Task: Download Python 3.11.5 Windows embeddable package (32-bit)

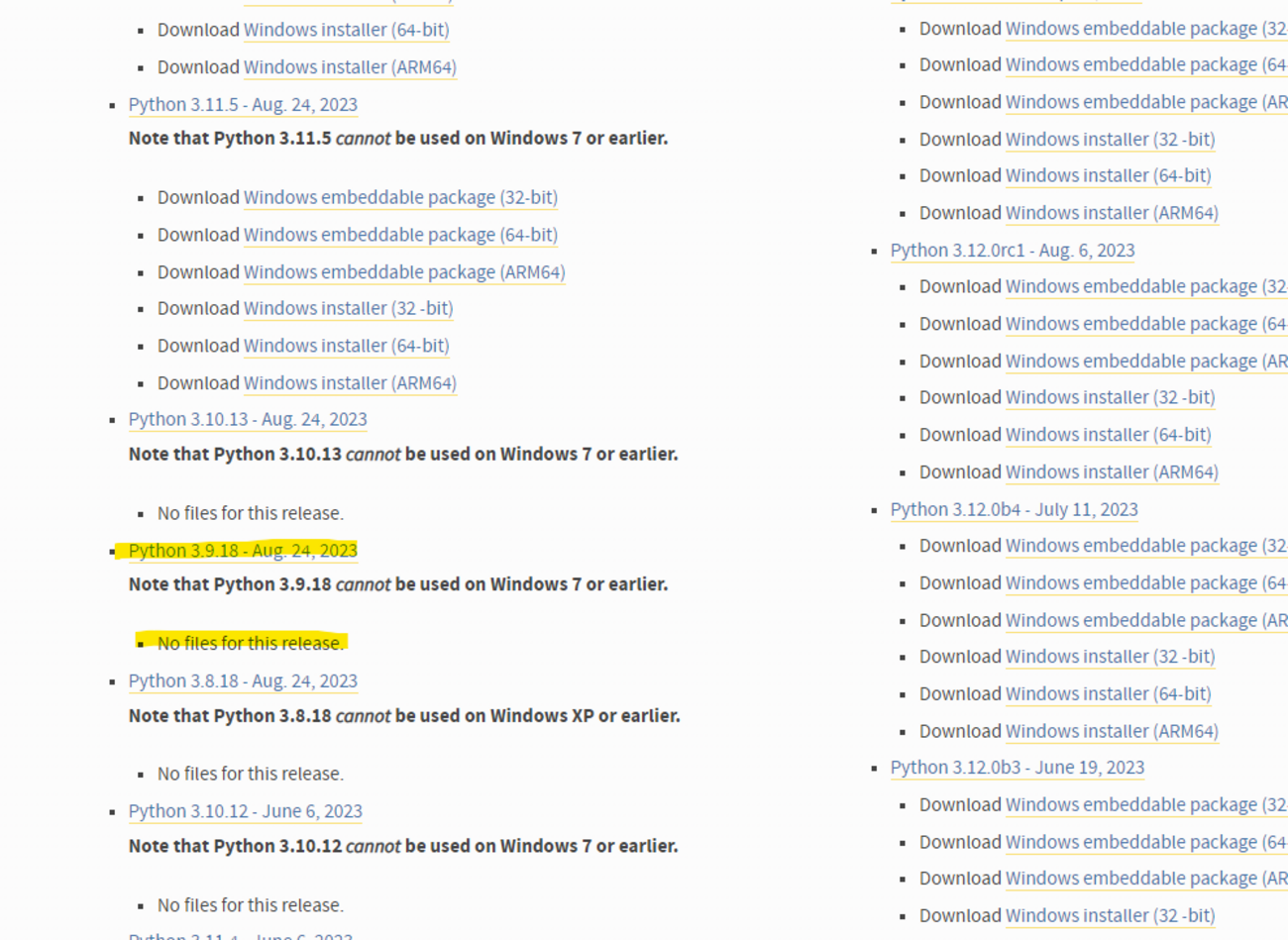Action: coord(400,197)
